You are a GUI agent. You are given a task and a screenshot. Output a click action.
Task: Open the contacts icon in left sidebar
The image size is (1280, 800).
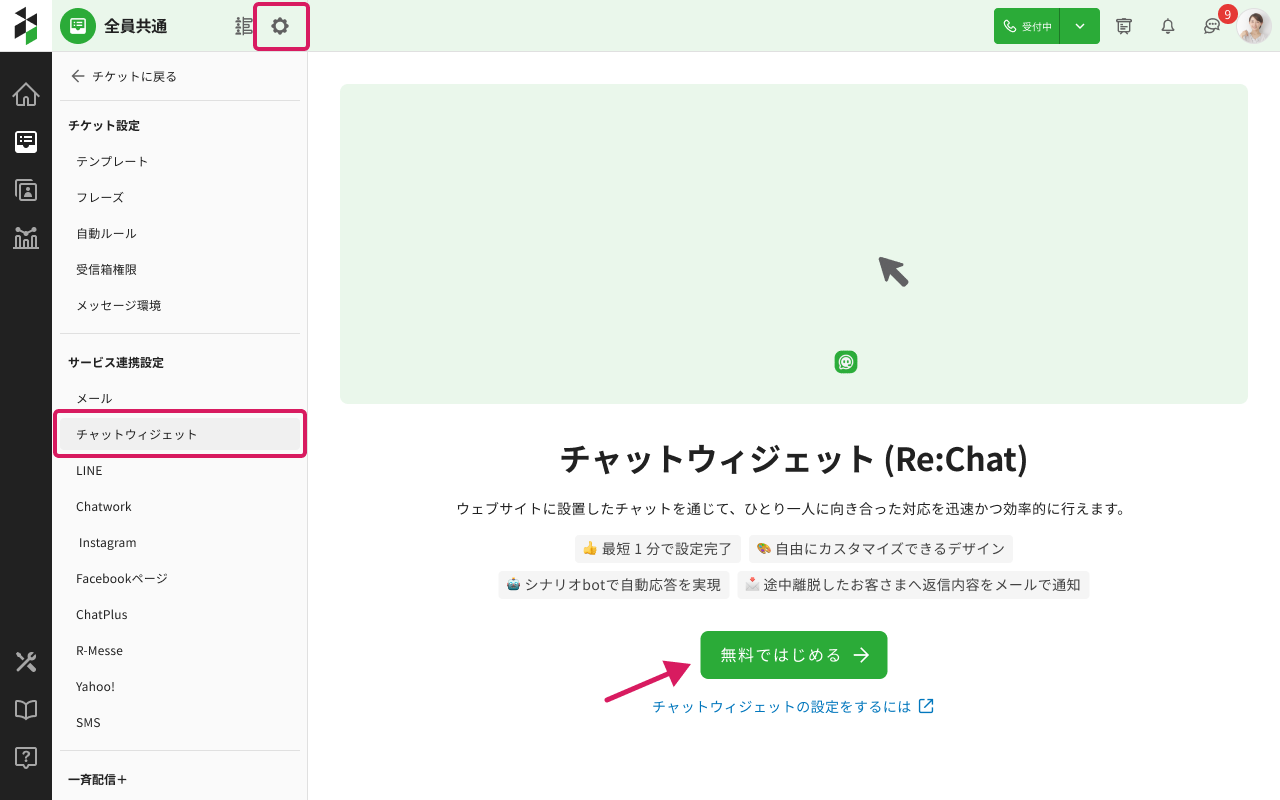click(26, 190)
